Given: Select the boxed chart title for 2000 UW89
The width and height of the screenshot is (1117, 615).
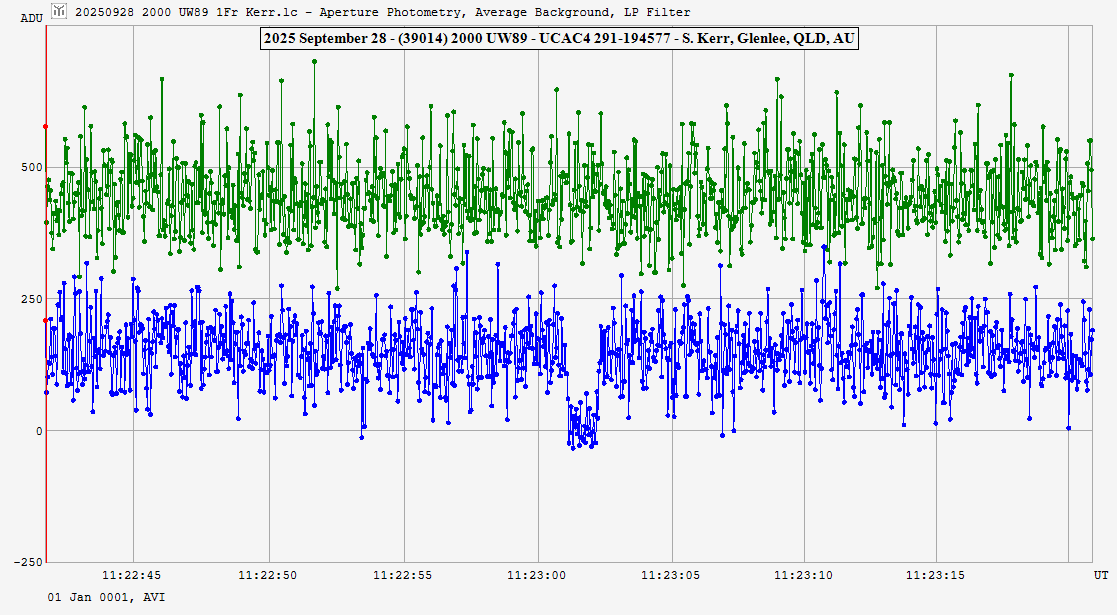Looking at the screenshot, I should 559,39.
